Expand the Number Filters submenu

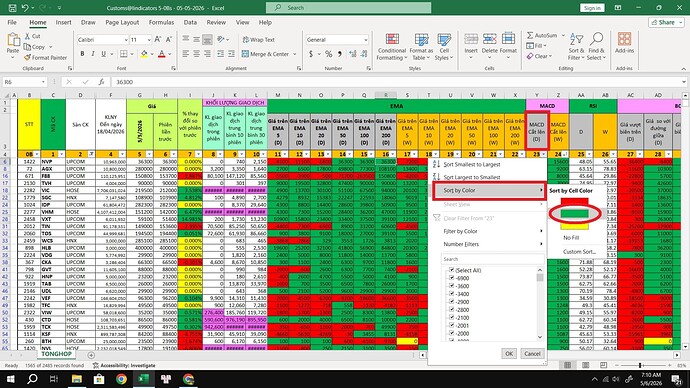point(488,244)
